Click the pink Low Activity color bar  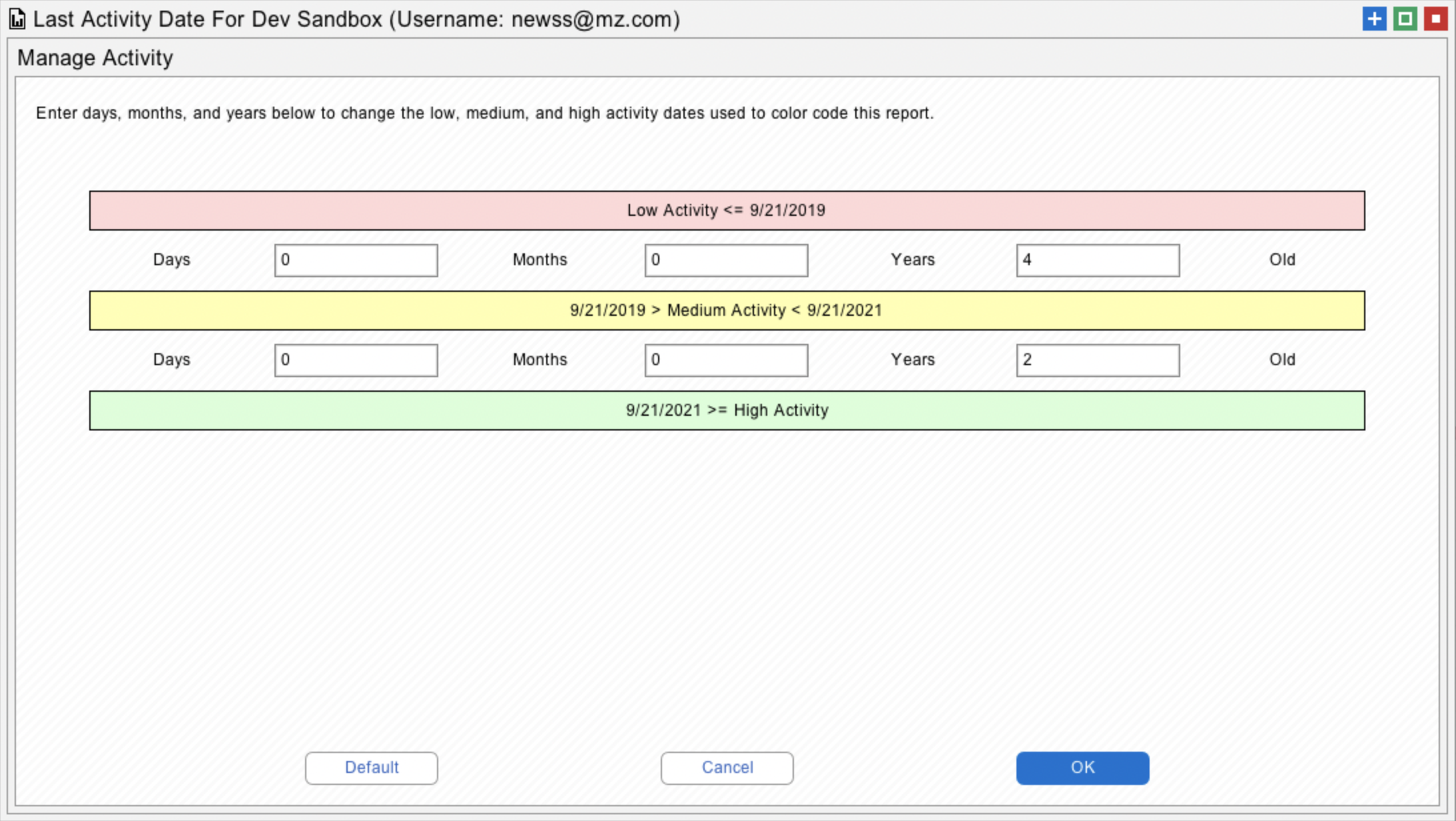(727, 211)
